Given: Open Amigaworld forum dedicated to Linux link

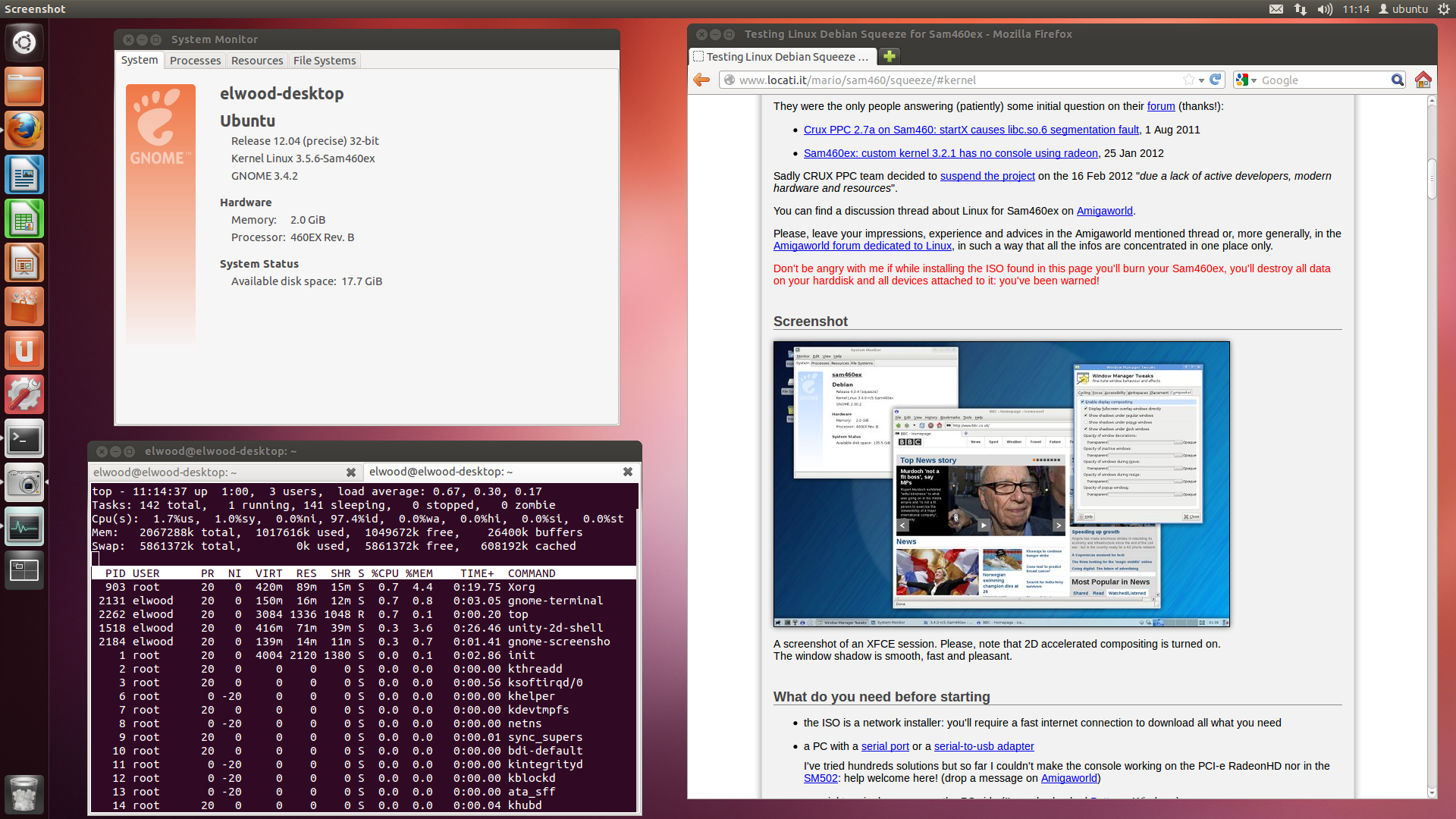Looking at the screenshot, I should tap(862, 246).
